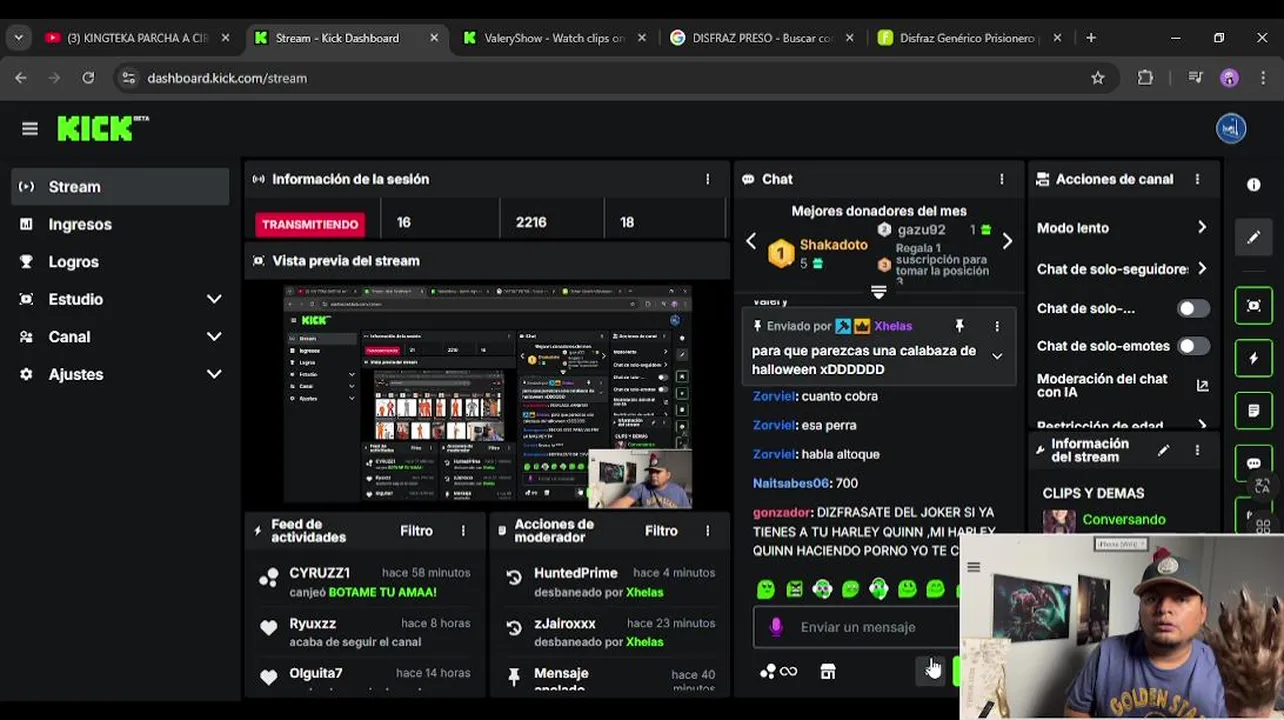Insert the first green emote in chat

[766, 590]
